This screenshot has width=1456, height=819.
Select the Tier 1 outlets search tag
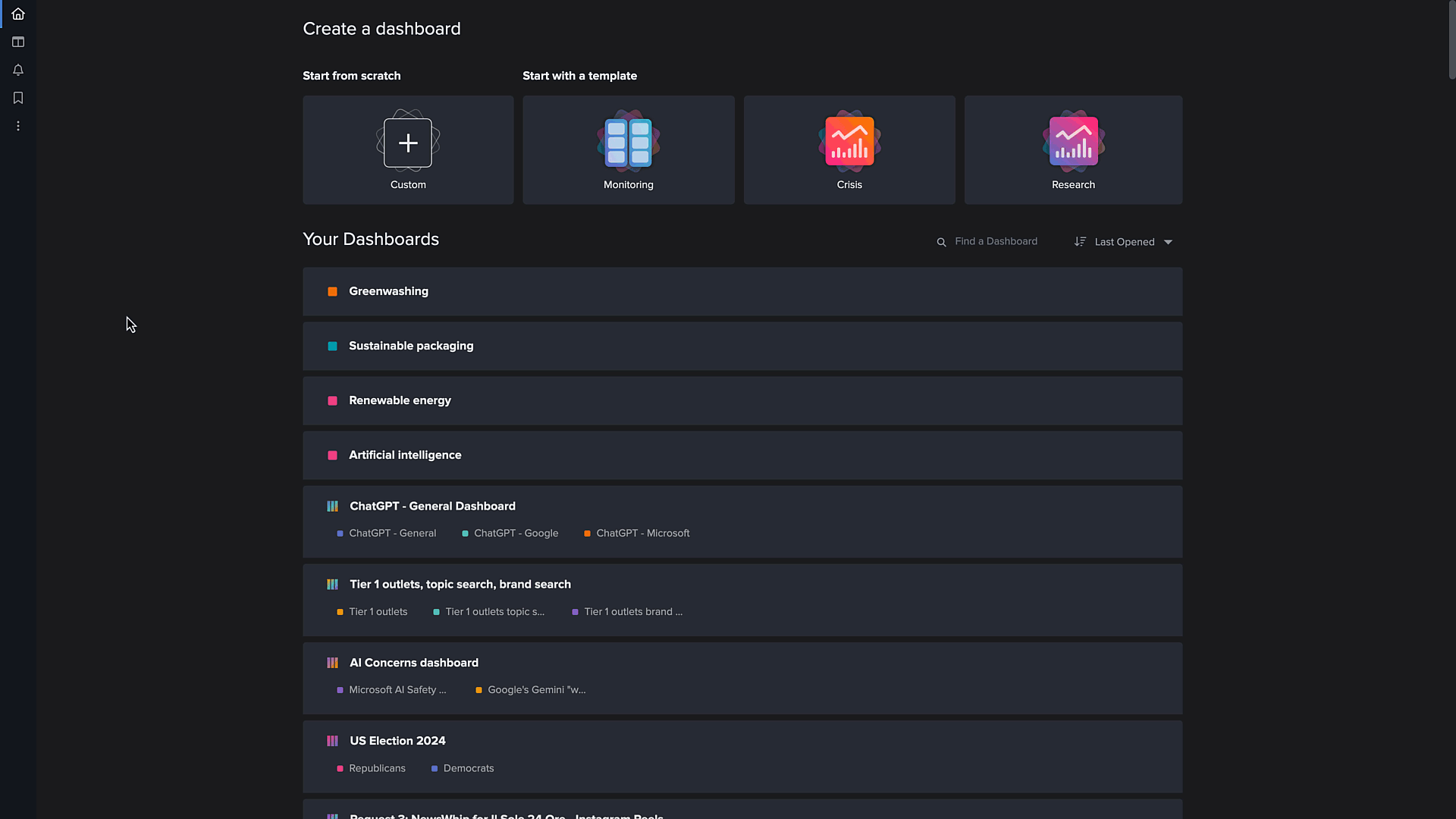378,611
